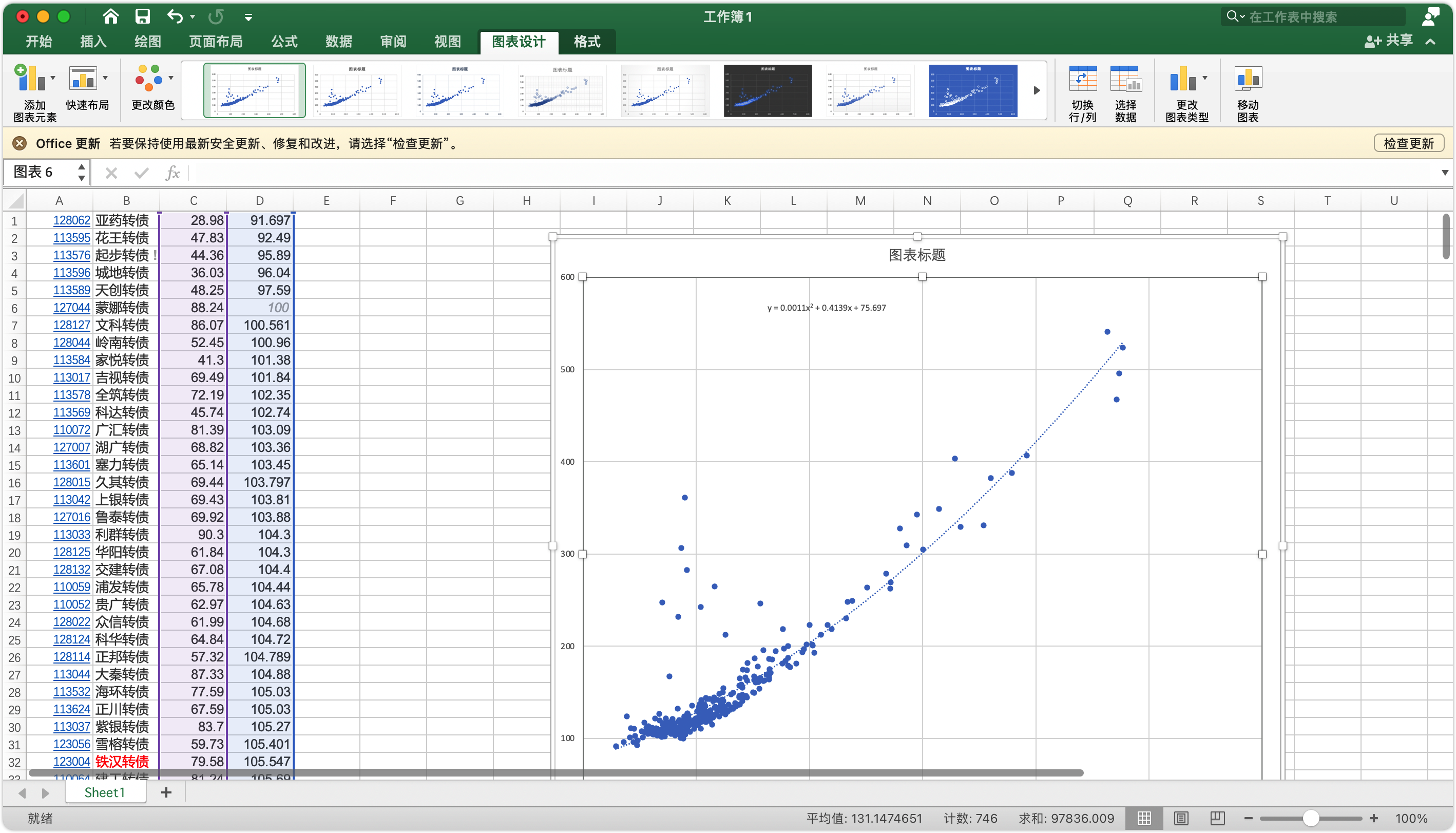
Task: Switch to the 格式 (Format) tab
Action: point(587,41)
